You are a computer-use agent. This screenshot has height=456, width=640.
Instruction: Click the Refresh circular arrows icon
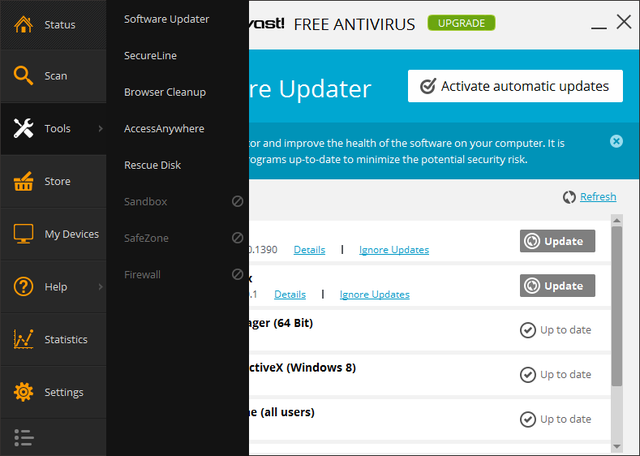coord(569,197)
